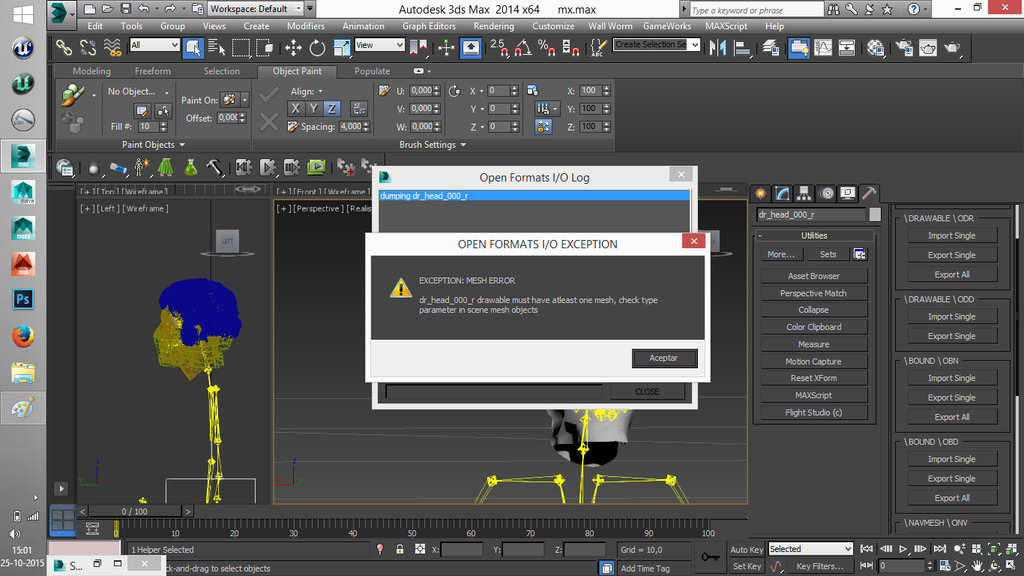Open the Motion command panel tab
The height and width of the screenshot is (576, 1024).
[x=826, y=193]
